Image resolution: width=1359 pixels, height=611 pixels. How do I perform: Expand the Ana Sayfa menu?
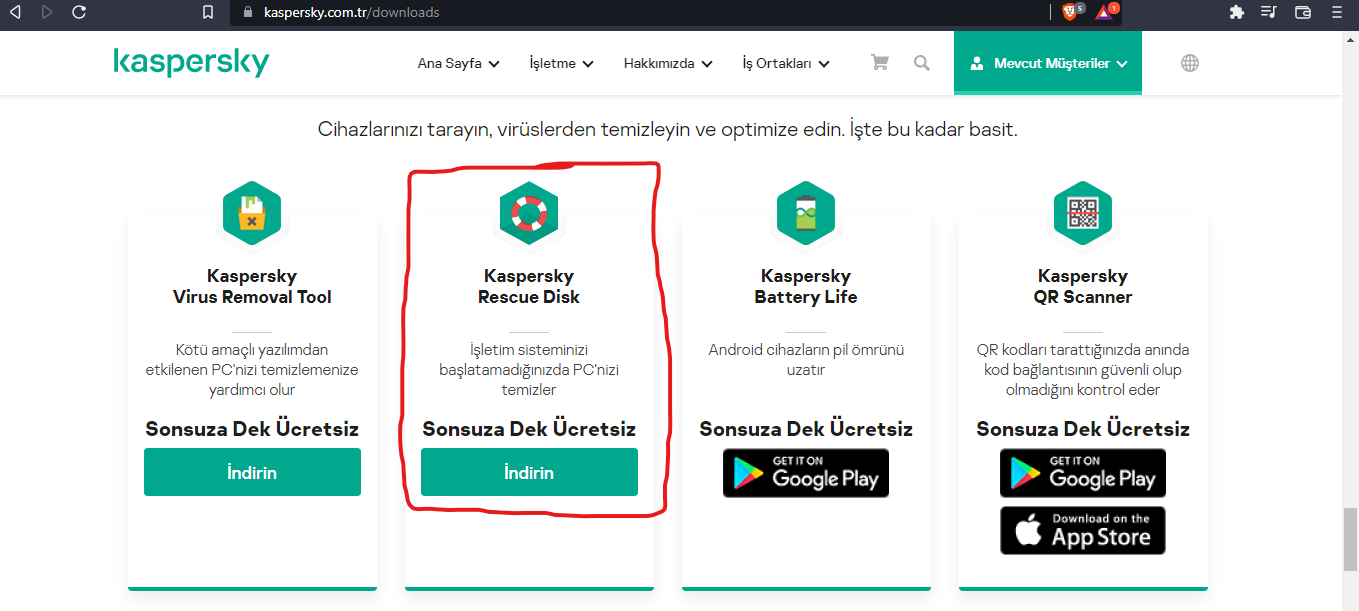click(x=457, y=63)
